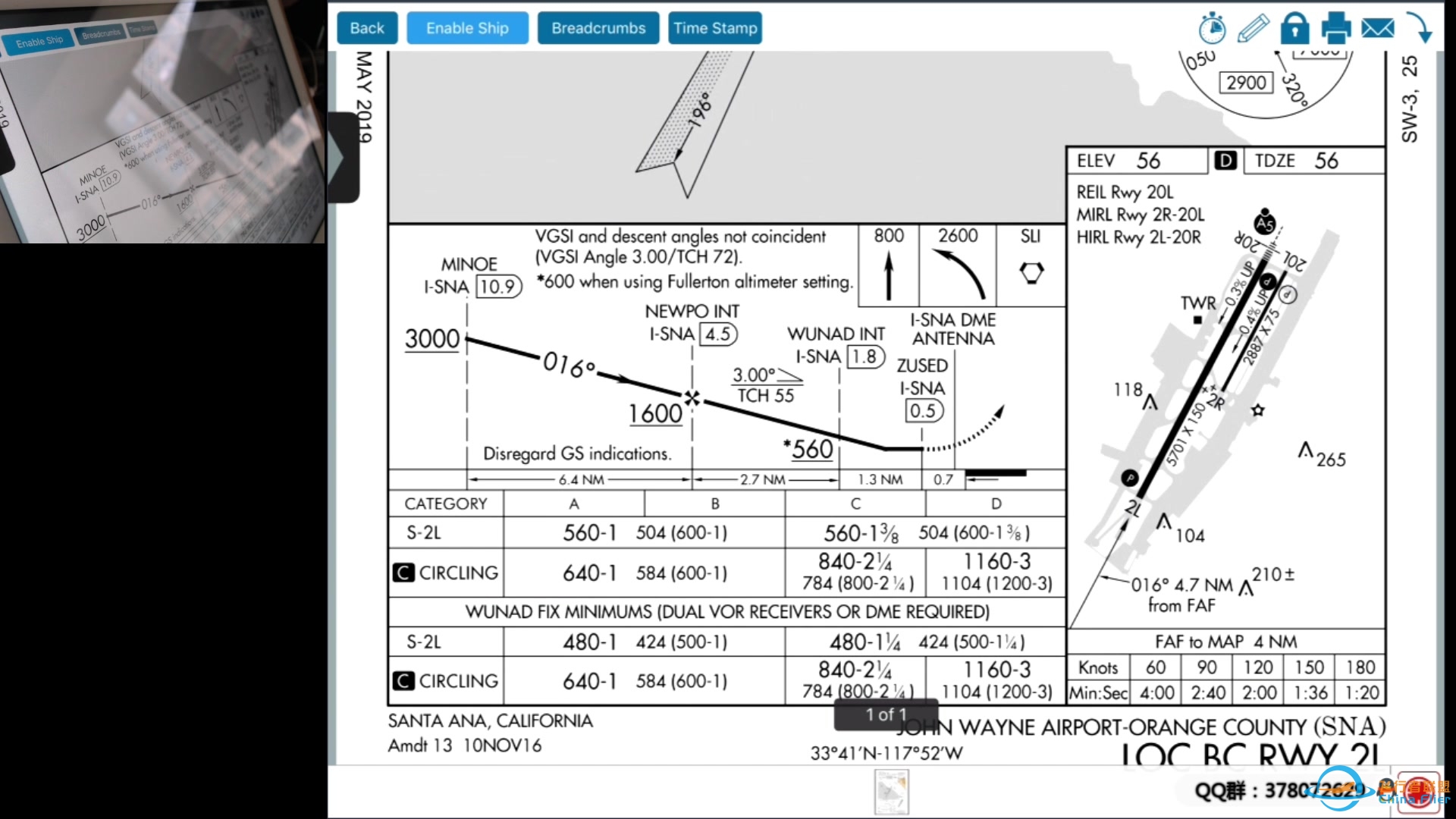Click the Back navigation button
The height and width of the screenshot is (819, 1456).
click(x=367, y=28)
